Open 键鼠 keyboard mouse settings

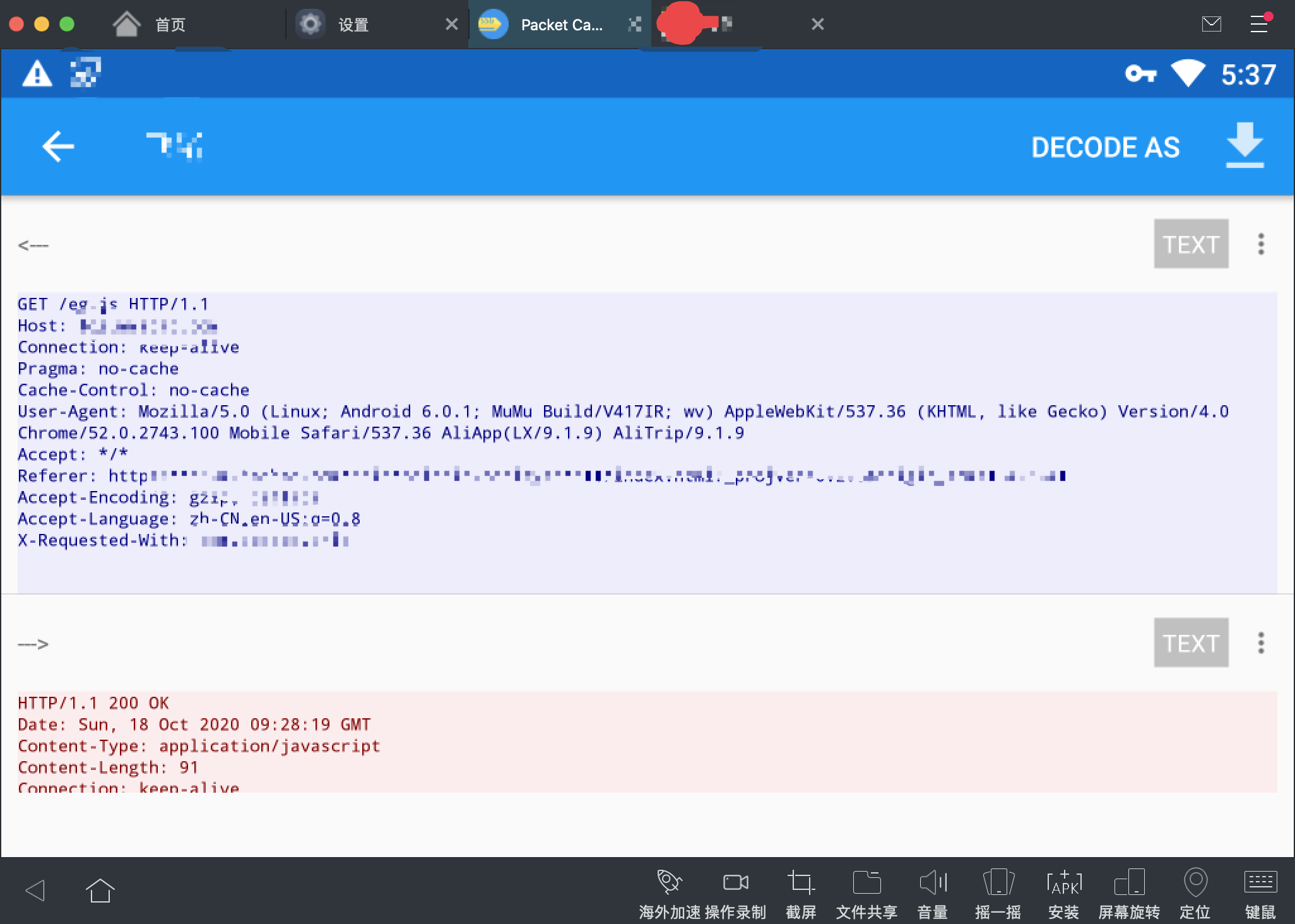point(1260,895)
